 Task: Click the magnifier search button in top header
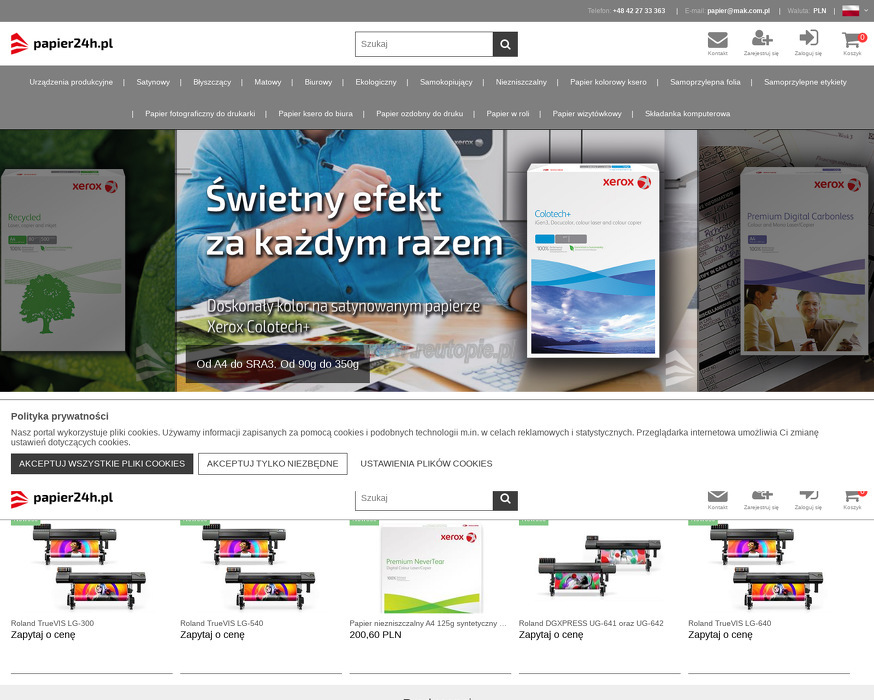coord(505,44)
